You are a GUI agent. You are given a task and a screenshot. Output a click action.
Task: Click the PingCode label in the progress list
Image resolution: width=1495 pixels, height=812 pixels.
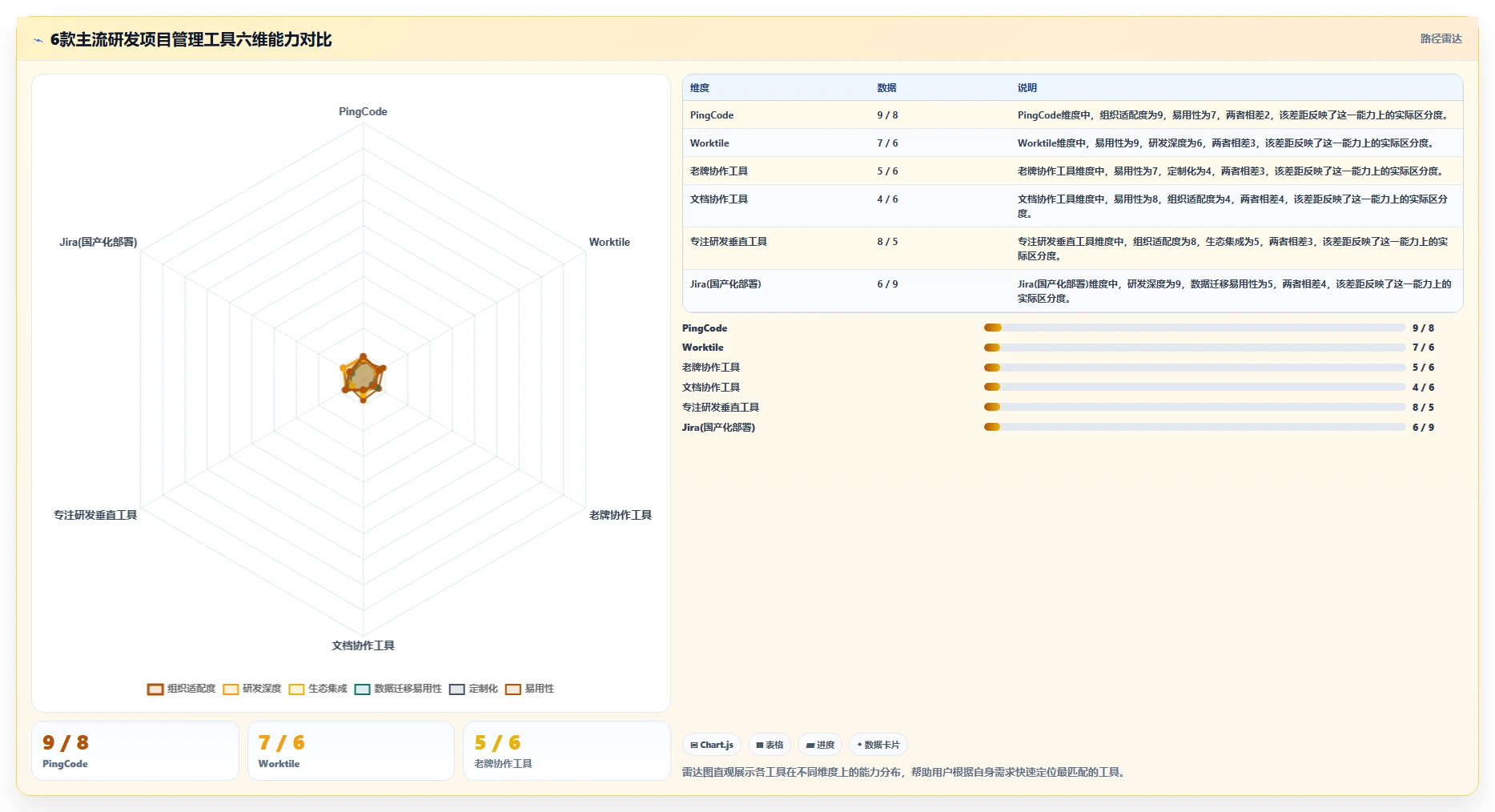pos(705,328)
